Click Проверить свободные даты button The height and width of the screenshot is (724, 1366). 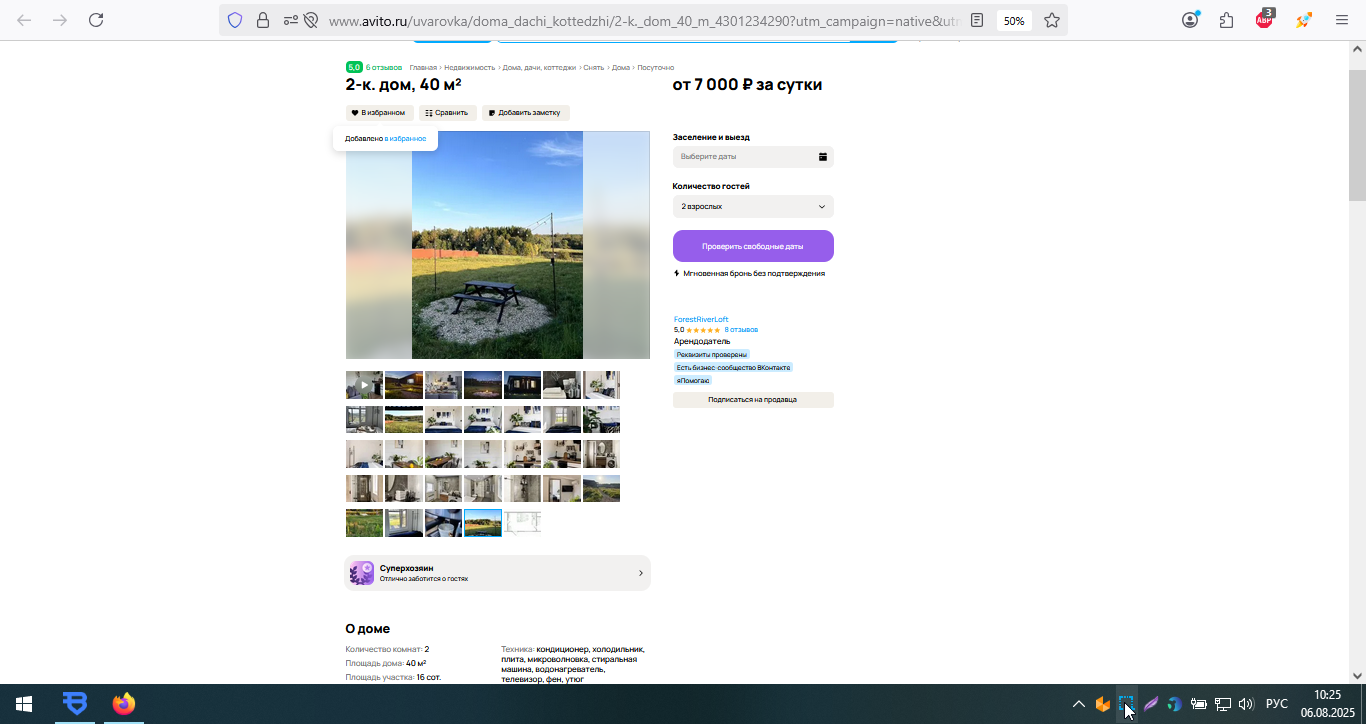point(753,246)
